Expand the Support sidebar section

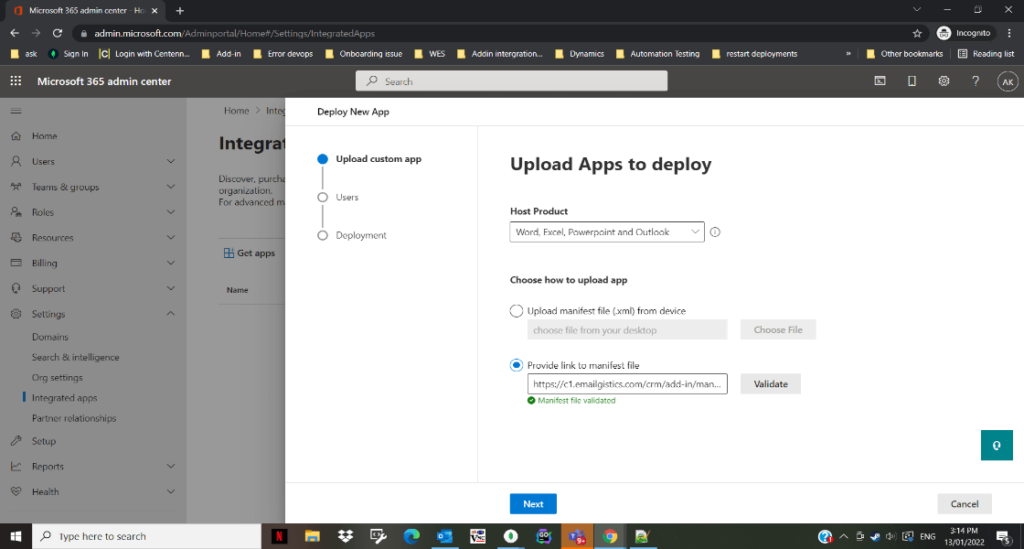[170, 289]
